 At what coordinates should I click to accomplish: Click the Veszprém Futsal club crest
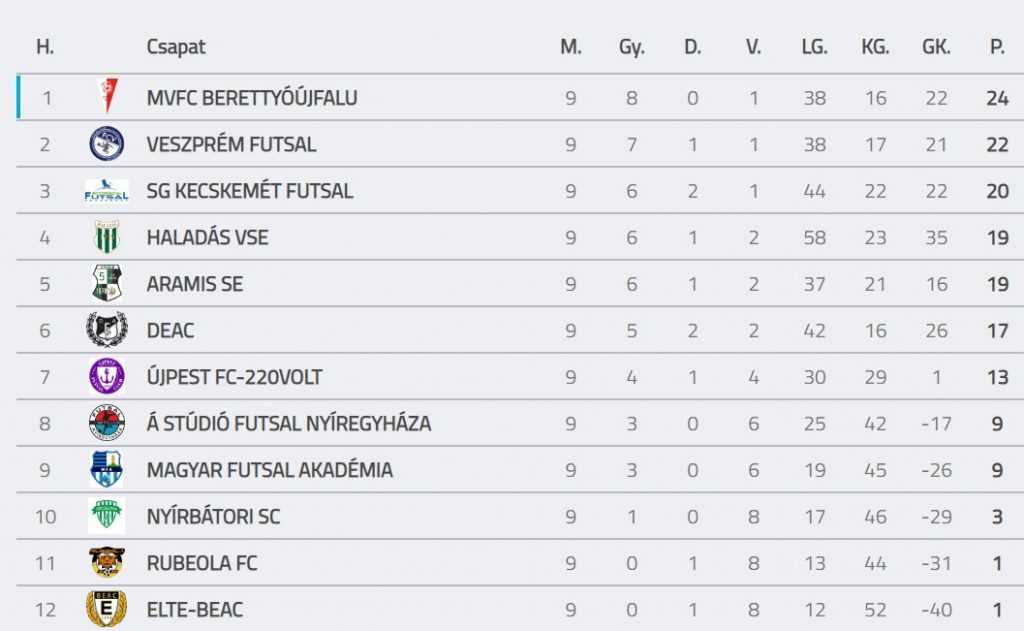[106, 144]
